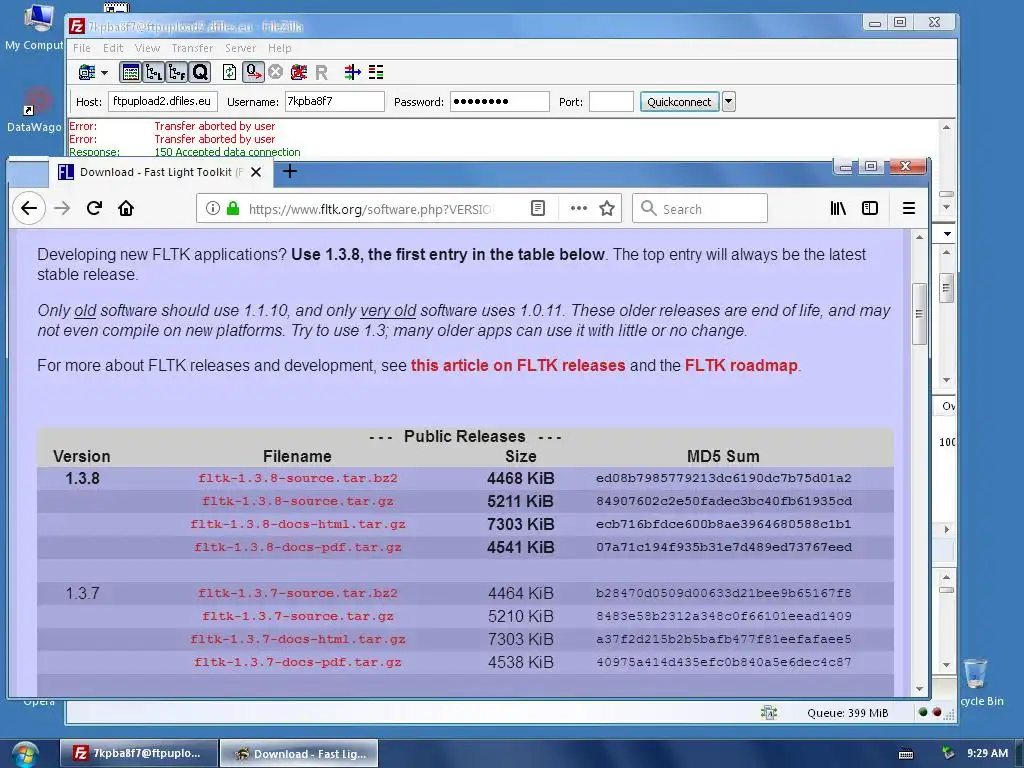Open 'this article on FLTK releases' link
The image size is (1024, 768).
[x=518, y=365]
